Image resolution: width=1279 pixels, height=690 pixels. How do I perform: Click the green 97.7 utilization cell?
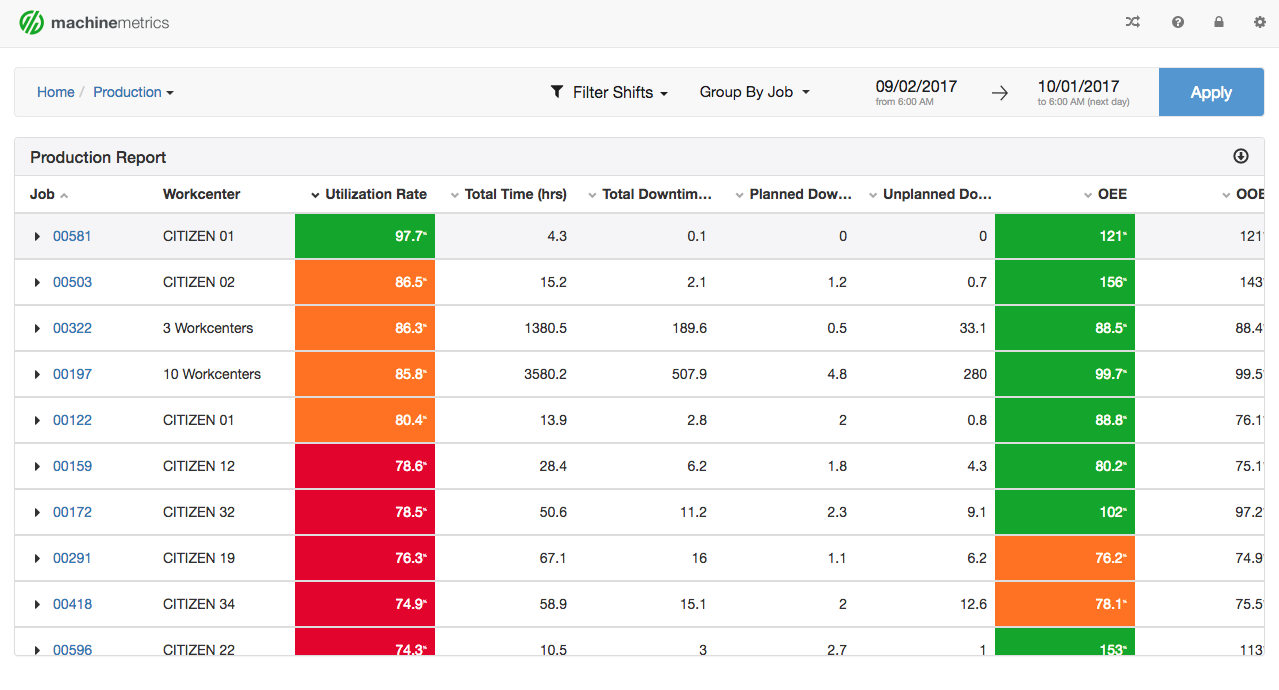364,236
